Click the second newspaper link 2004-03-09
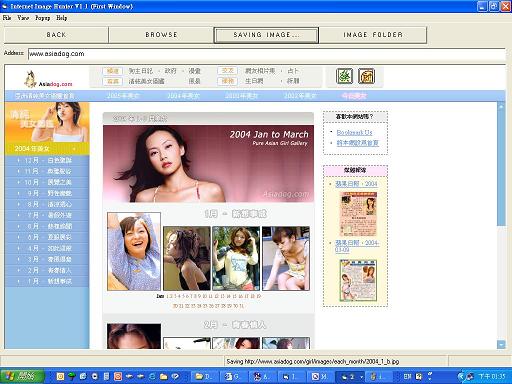 357,246
